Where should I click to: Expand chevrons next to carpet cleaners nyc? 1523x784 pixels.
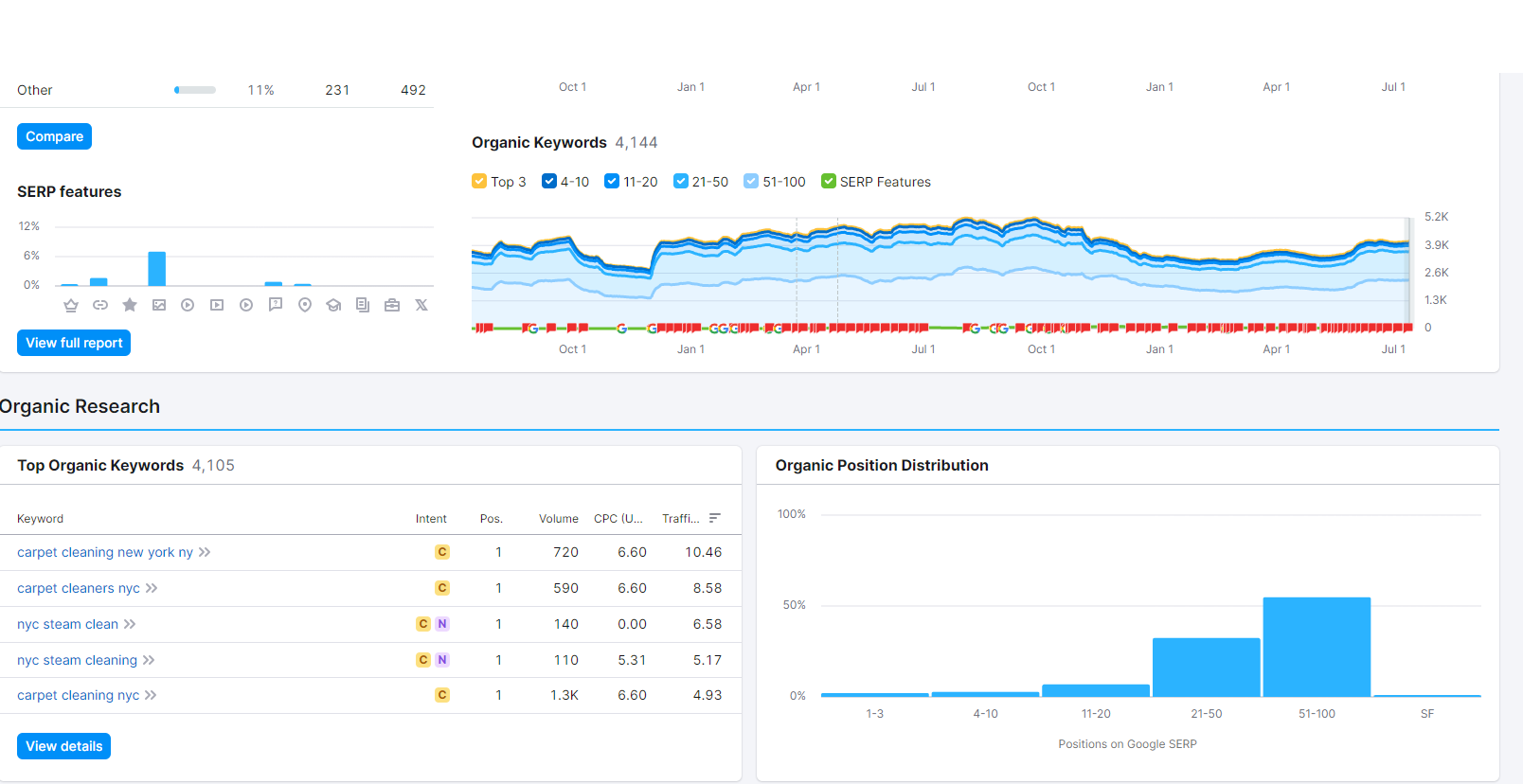pyautogui.click(x=152, y=588)
